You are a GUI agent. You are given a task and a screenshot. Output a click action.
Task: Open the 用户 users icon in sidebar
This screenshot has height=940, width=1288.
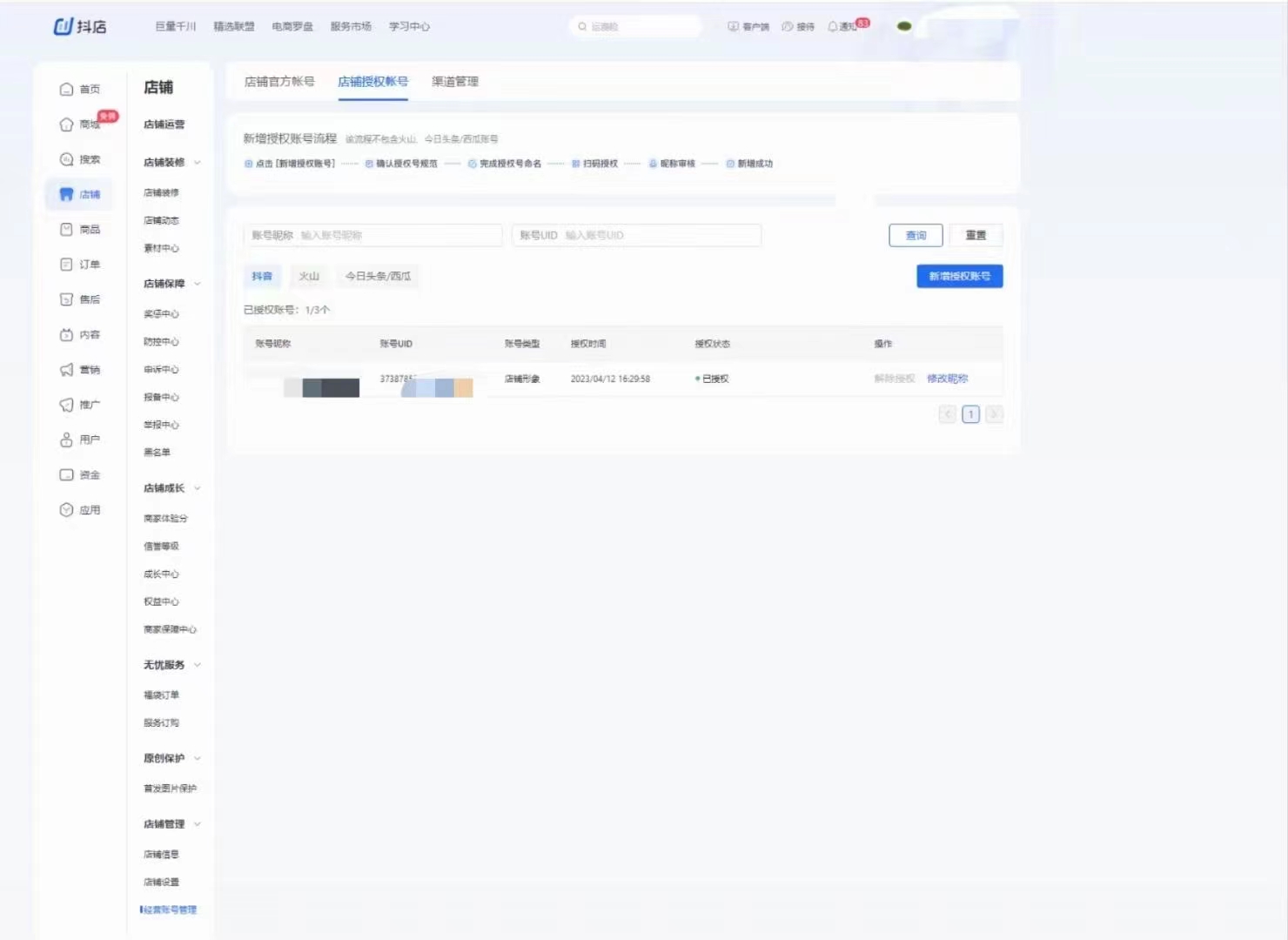click(66, 440)
